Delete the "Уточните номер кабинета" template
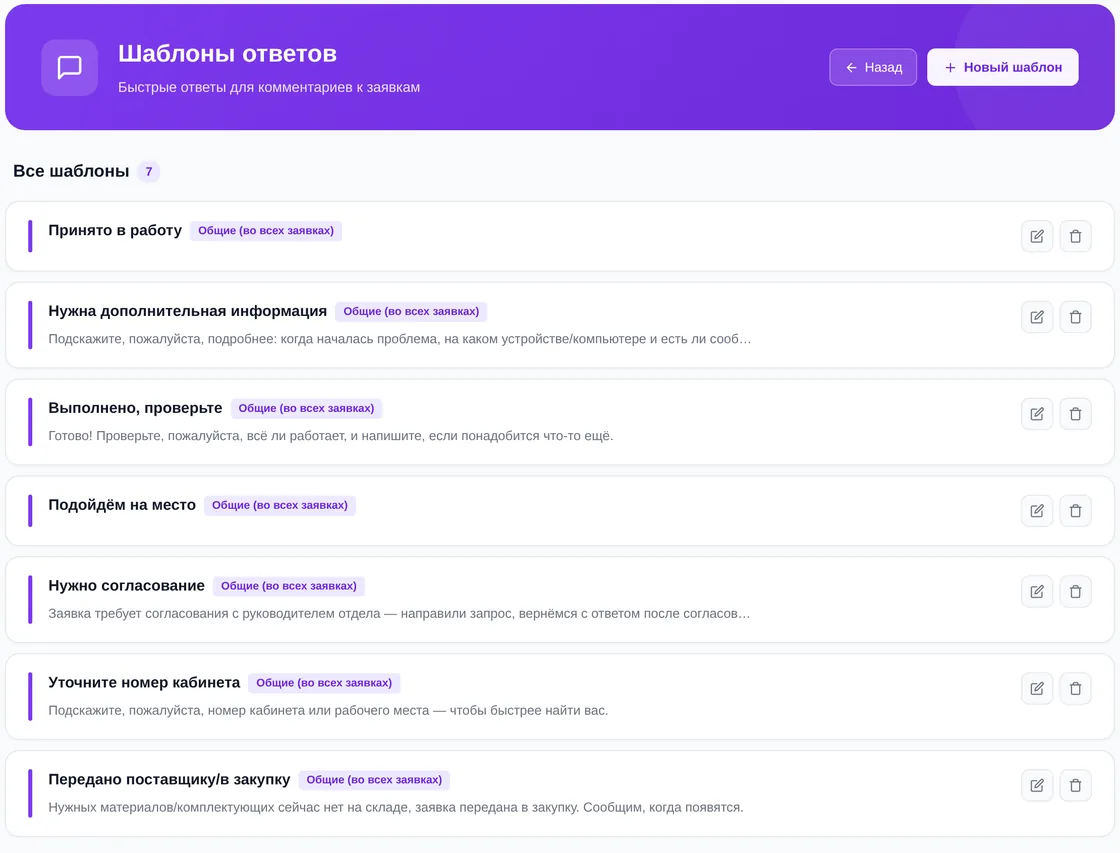Viewport: 1120px width, 853px height. tap(1075, 689)
